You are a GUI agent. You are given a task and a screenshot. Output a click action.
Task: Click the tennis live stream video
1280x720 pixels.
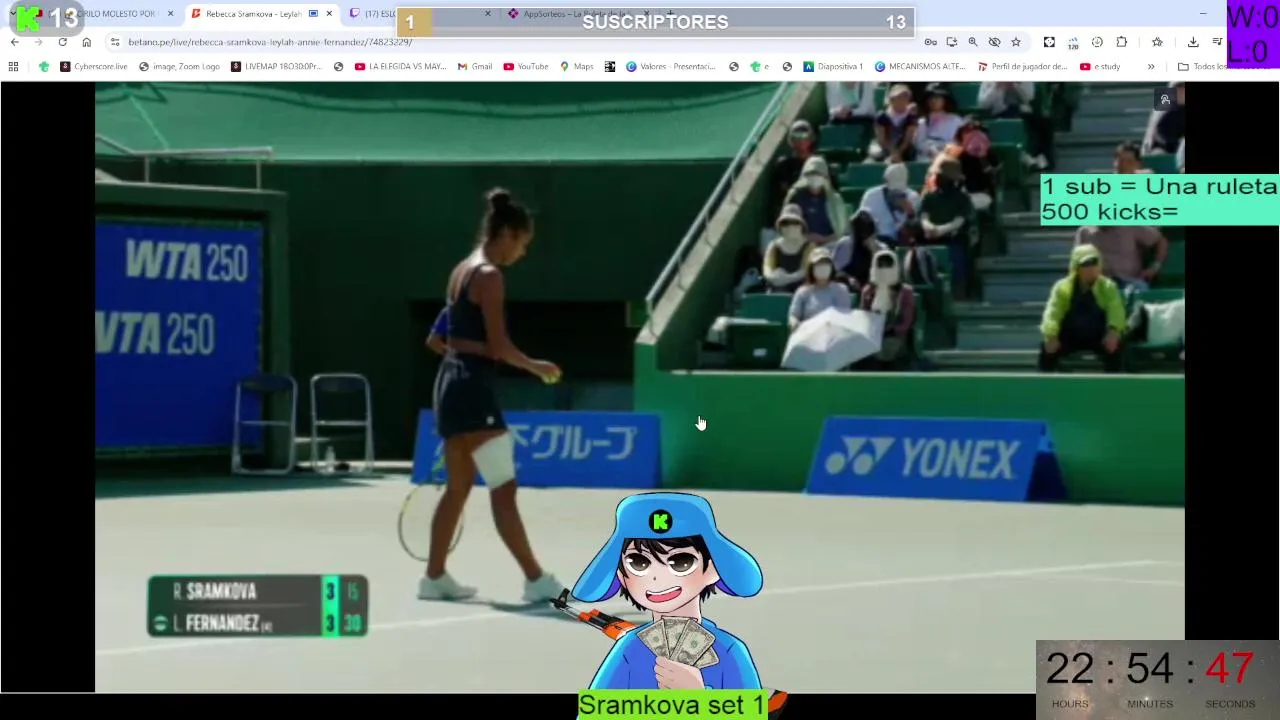(x=640, y=387)
